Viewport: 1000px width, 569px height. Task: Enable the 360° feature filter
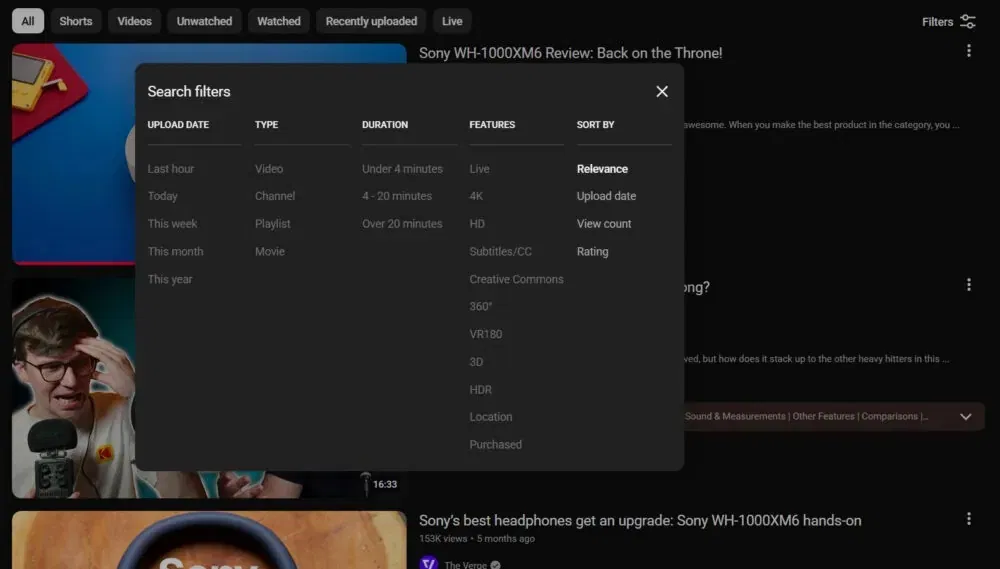(480, 307)
